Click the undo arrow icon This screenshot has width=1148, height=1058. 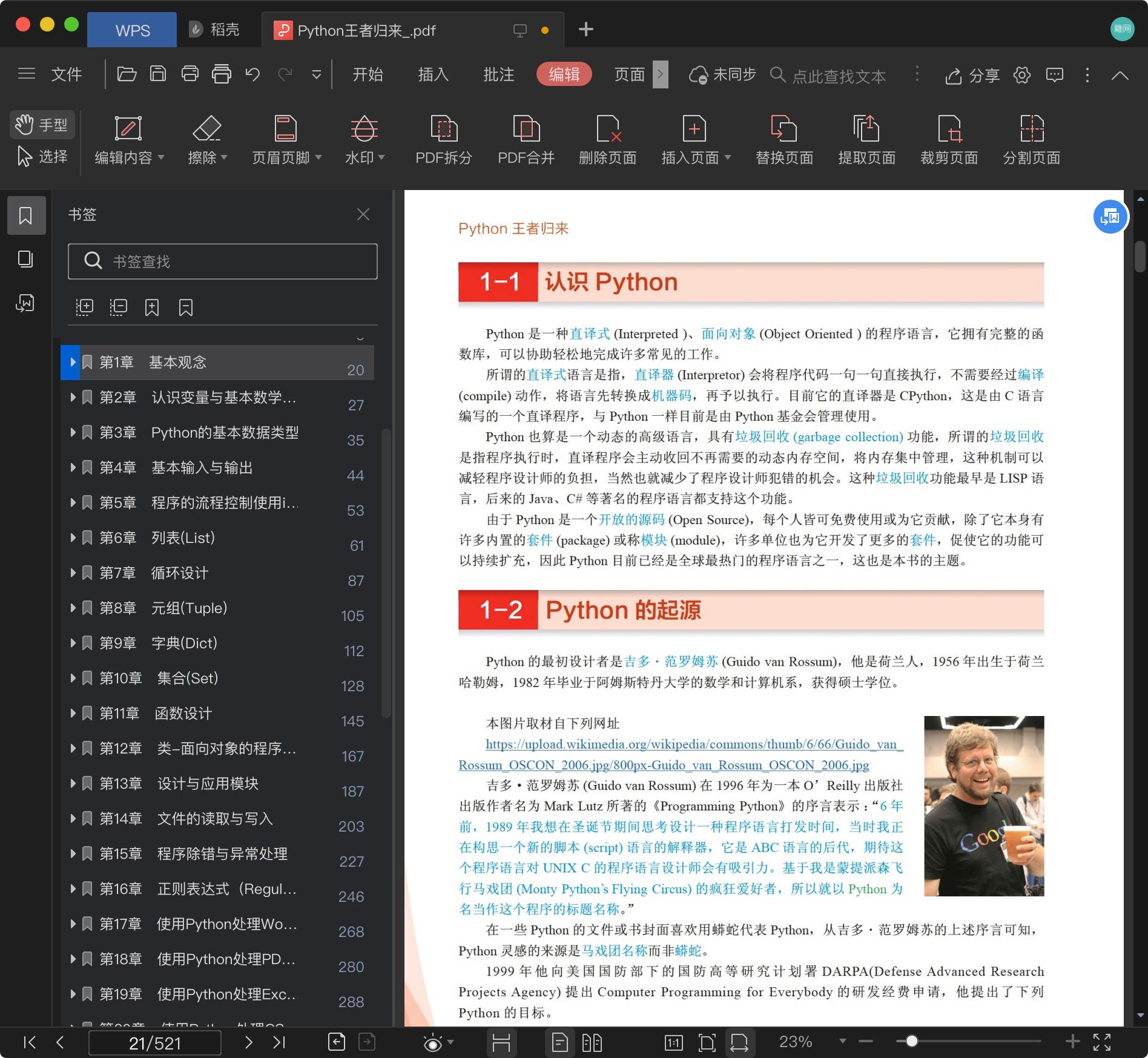pyautogui.click(x=252, y=74)
